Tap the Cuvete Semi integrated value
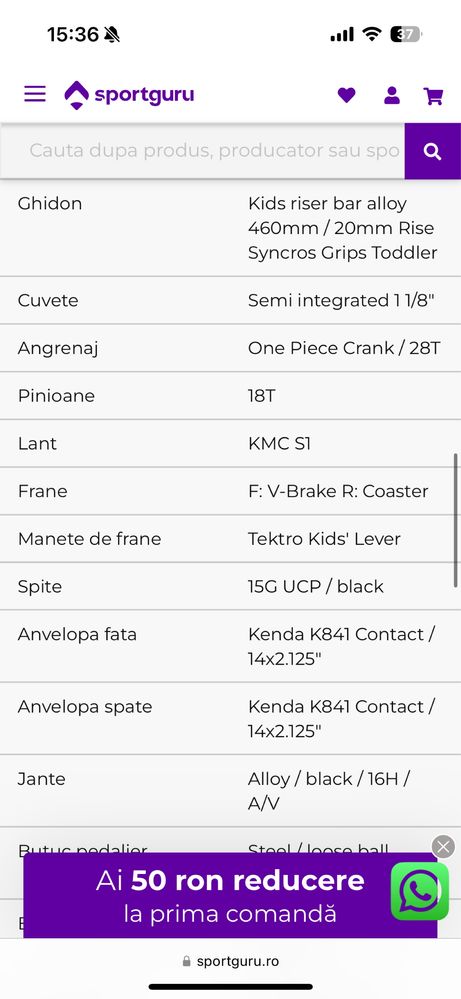 pos(341,300)
